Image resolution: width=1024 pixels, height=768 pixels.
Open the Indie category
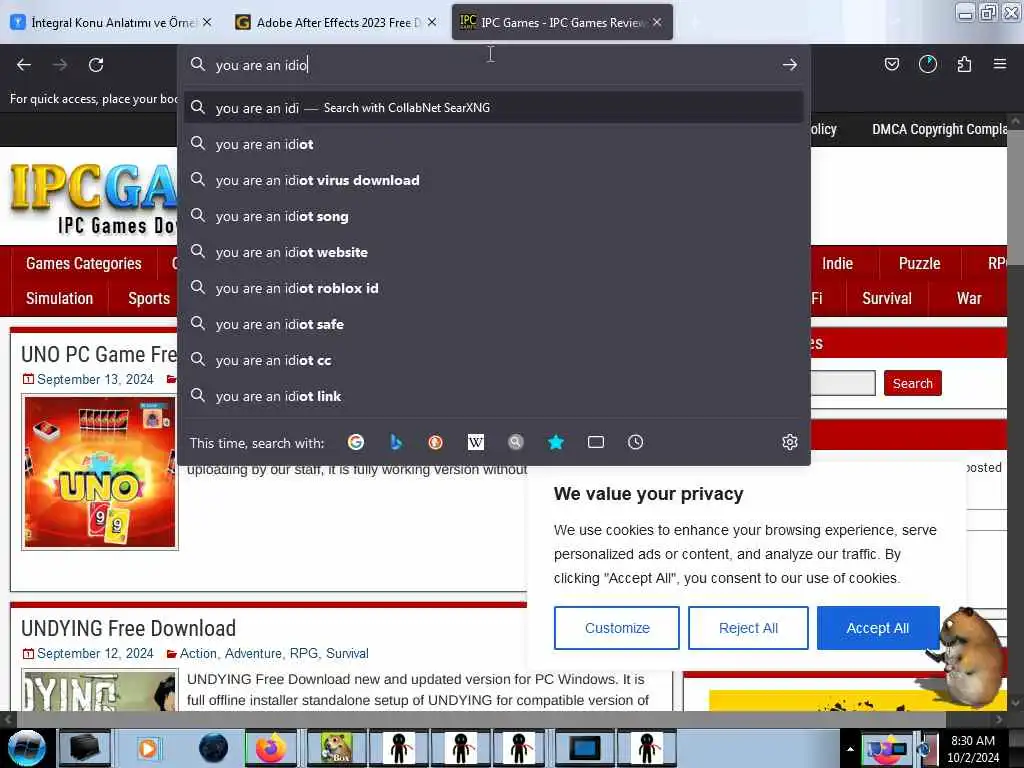coord(837,263)
